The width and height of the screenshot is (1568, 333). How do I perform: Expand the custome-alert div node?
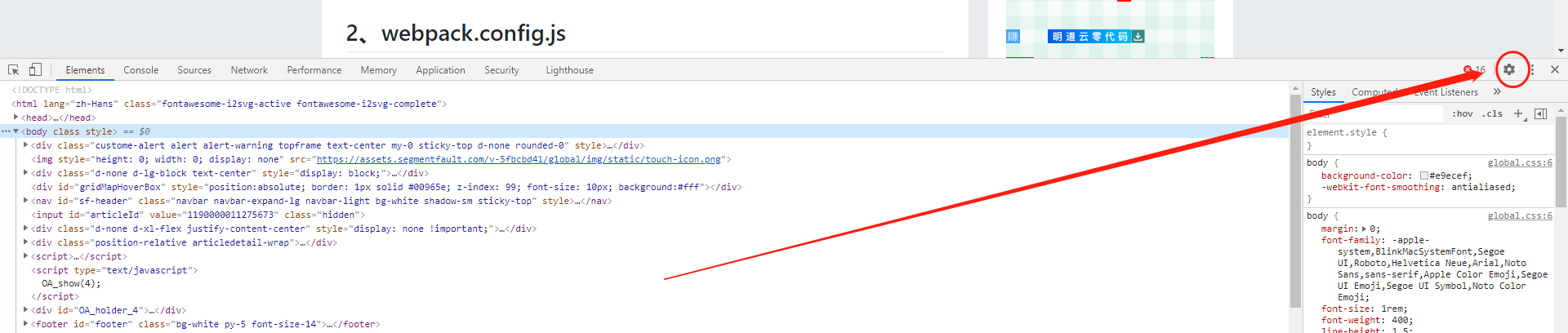click(x=26, y=144)
